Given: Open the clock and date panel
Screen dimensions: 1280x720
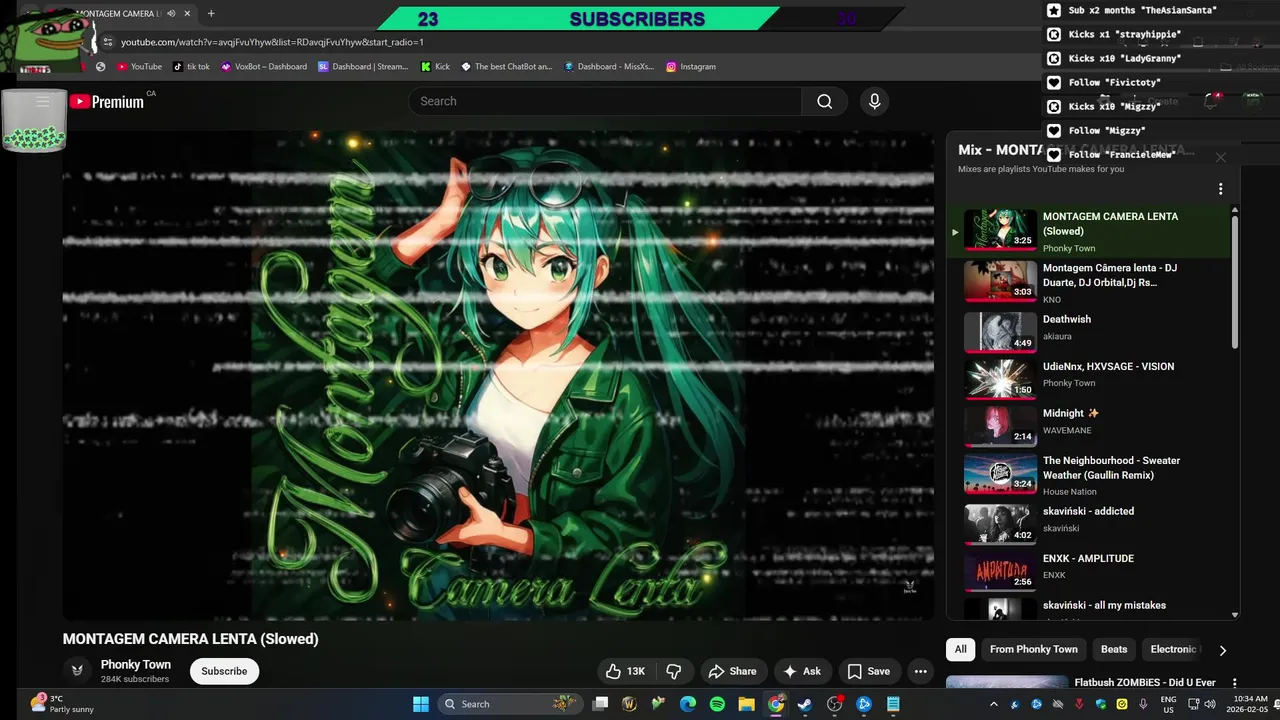Looking at the screenshot, I should click(1250, 704).
